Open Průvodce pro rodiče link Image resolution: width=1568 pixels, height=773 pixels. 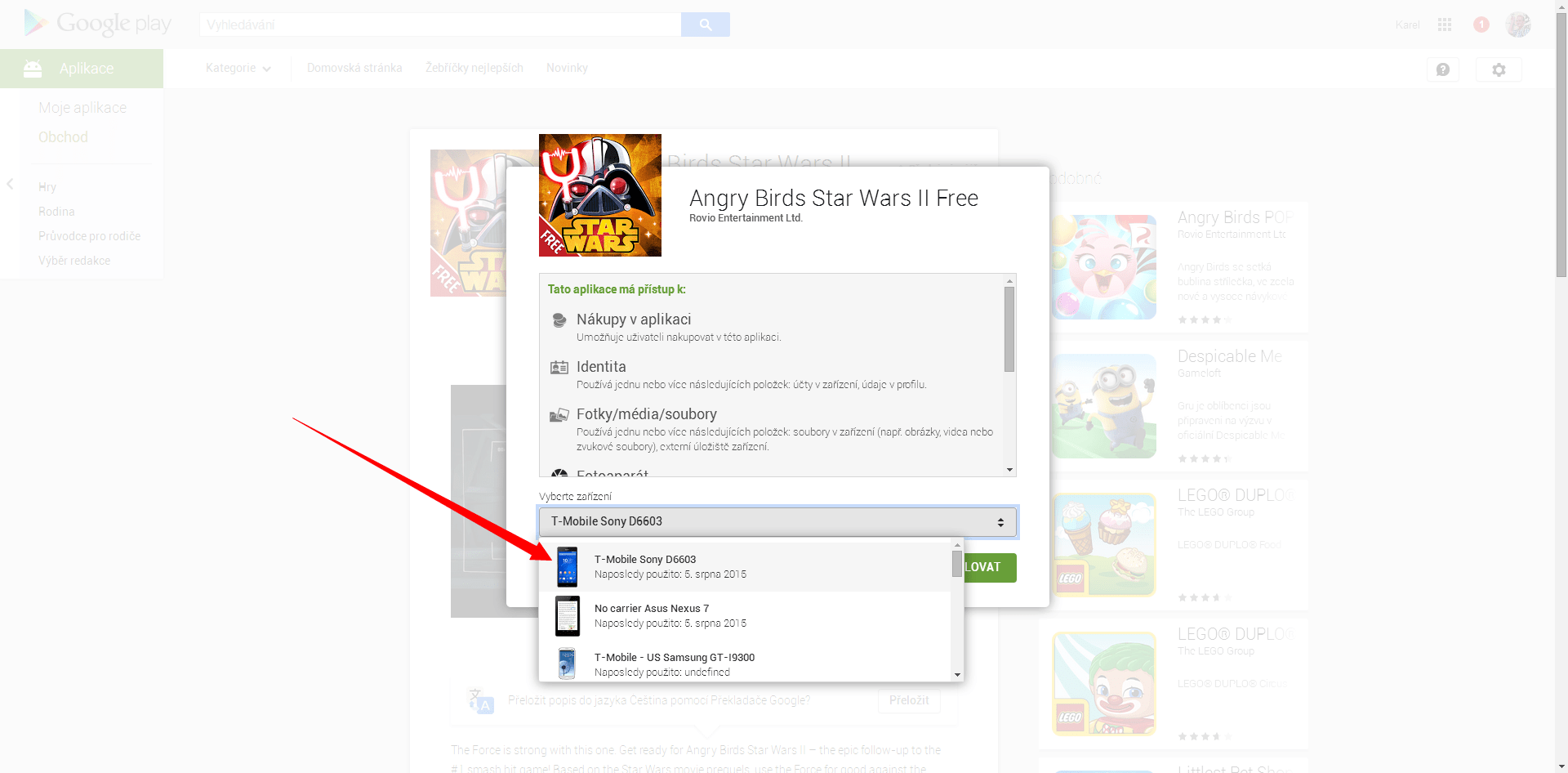point(89,236)
